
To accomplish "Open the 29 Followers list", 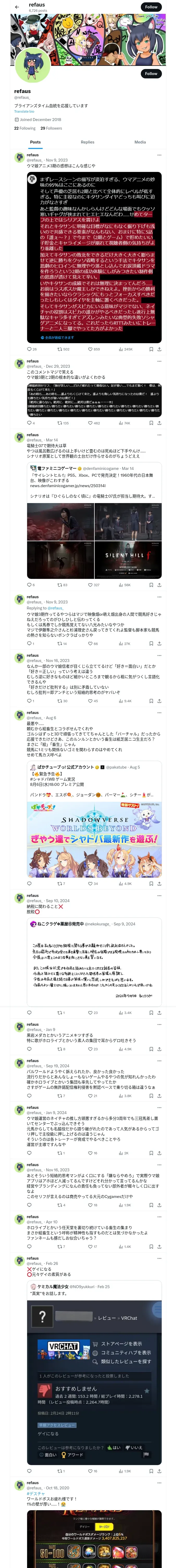I will (x=51, y=128).
